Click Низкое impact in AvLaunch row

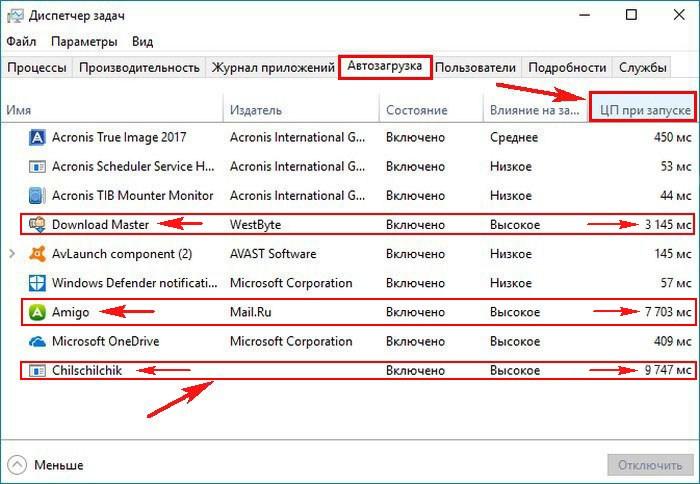click(x=511, y=254)
